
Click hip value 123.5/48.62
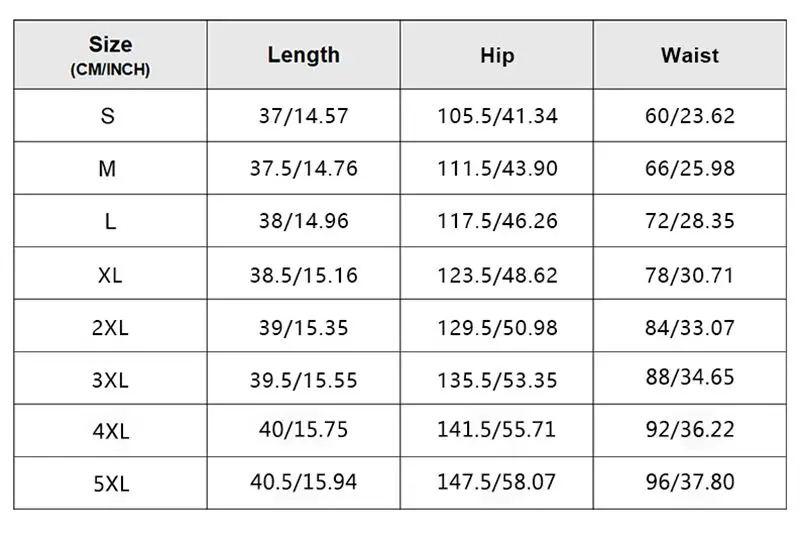point(497,274)
